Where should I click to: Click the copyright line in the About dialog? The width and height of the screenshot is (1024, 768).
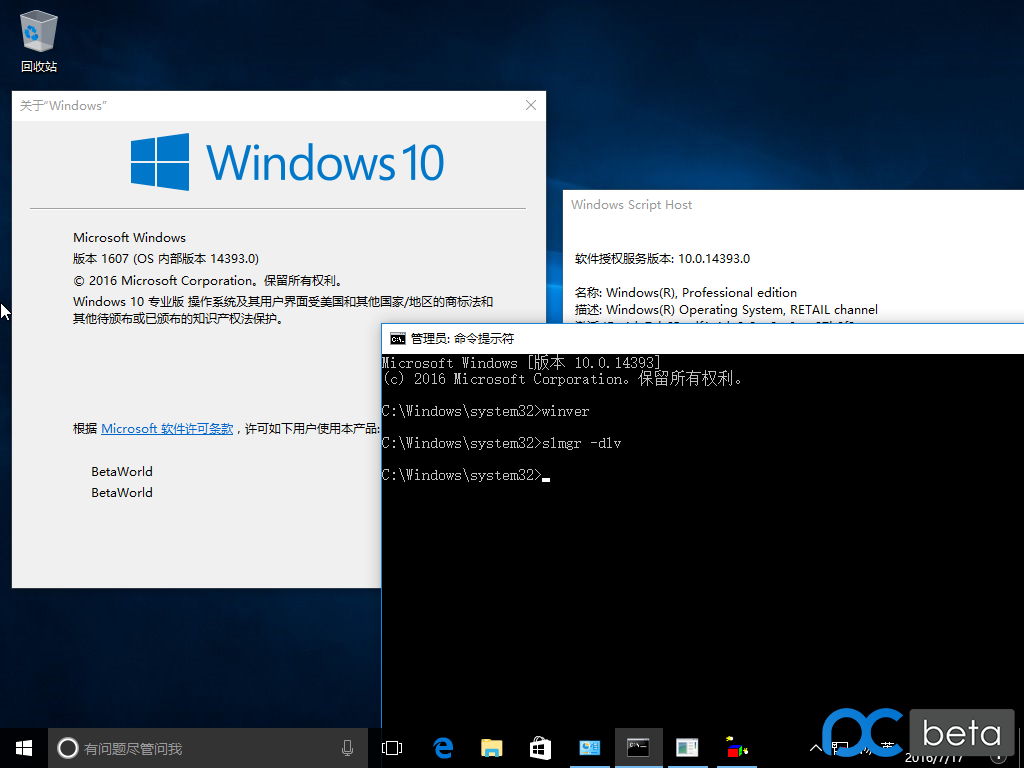click(208, 281)
